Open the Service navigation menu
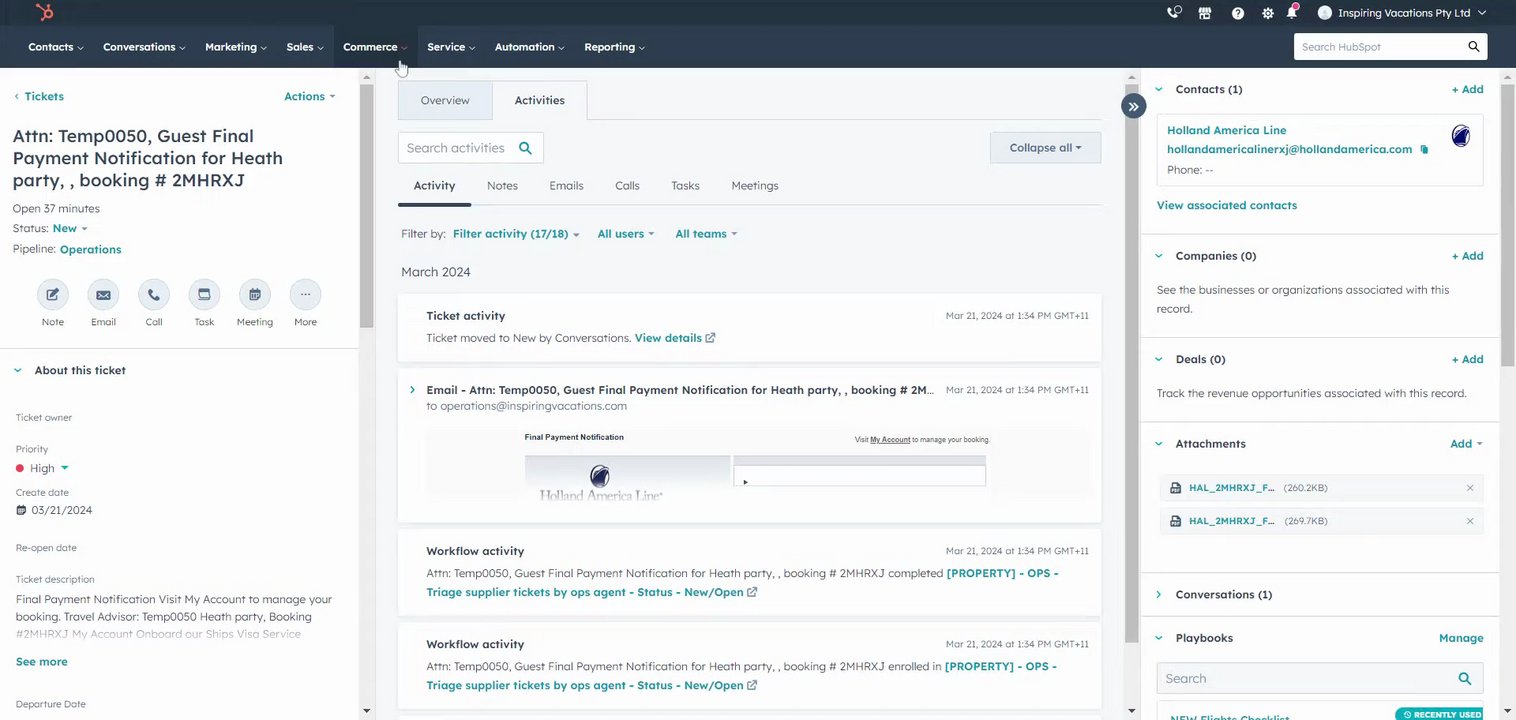The image size is (1516, 720). click(x=451, y=47)
